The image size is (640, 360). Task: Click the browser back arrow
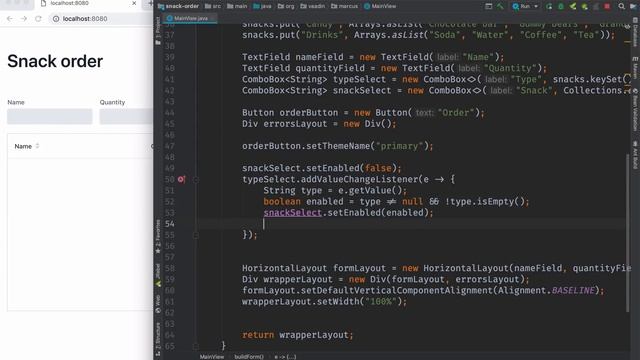tap(10, 19)
